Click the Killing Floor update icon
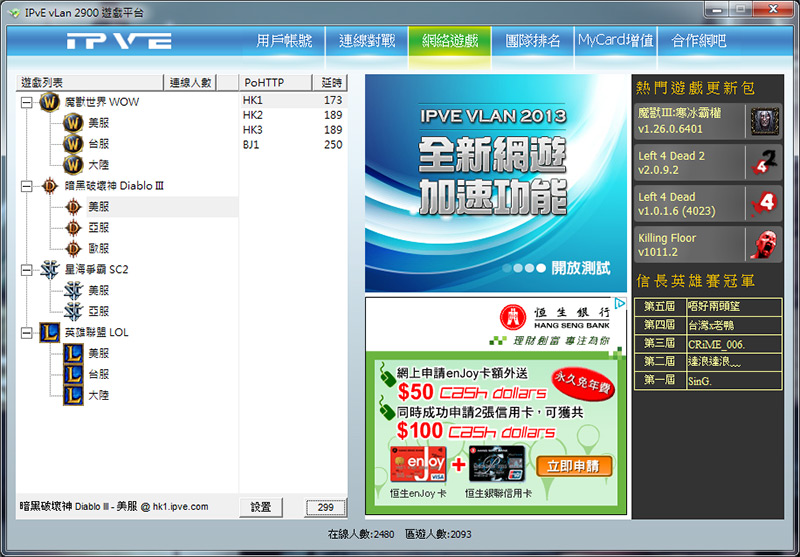Viewport: 800px width, 557px height. tap(764, 244)
